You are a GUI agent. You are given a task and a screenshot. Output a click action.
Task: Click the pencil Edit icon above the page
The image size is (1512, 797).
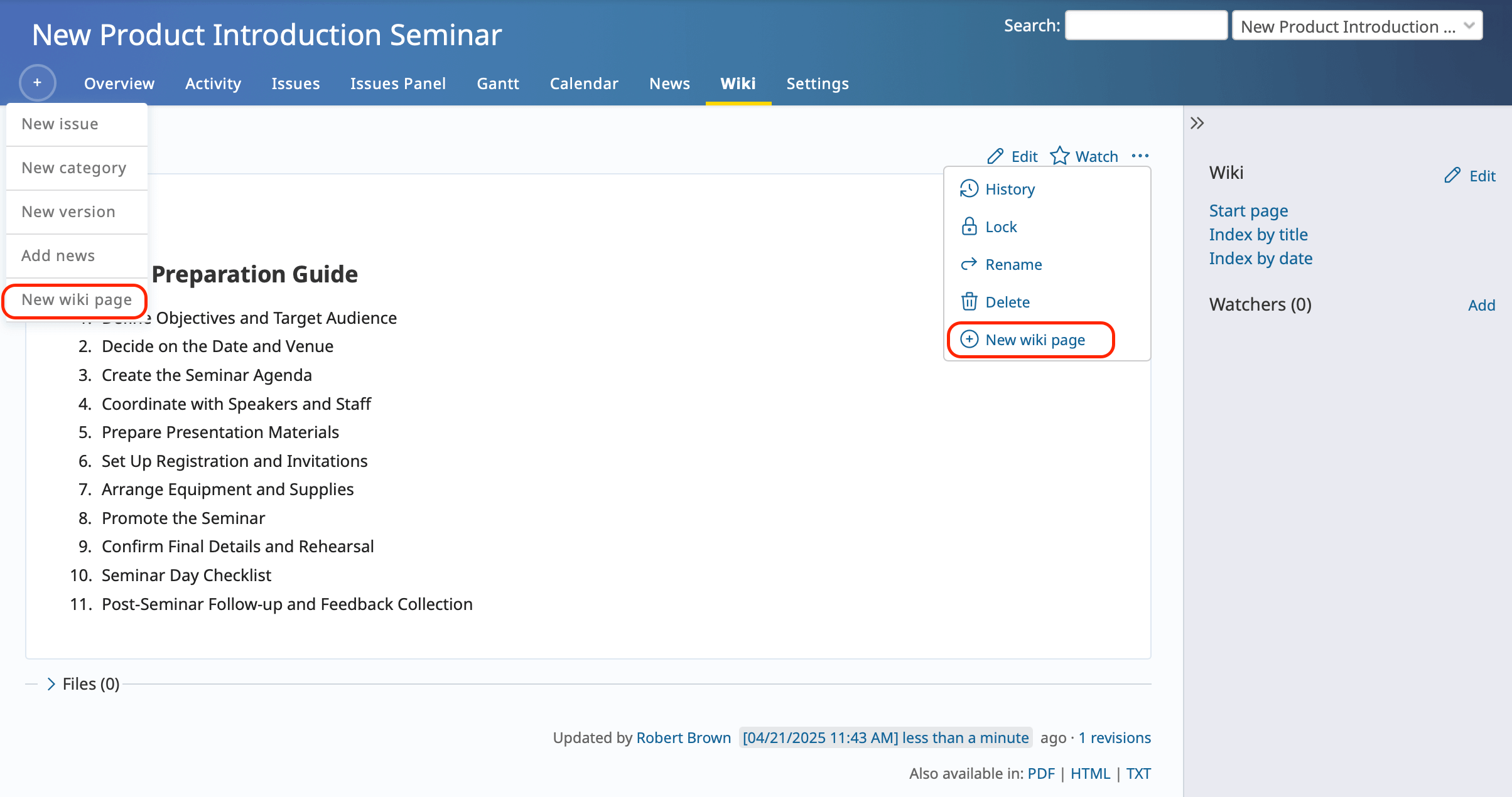(x=996, y=156)
